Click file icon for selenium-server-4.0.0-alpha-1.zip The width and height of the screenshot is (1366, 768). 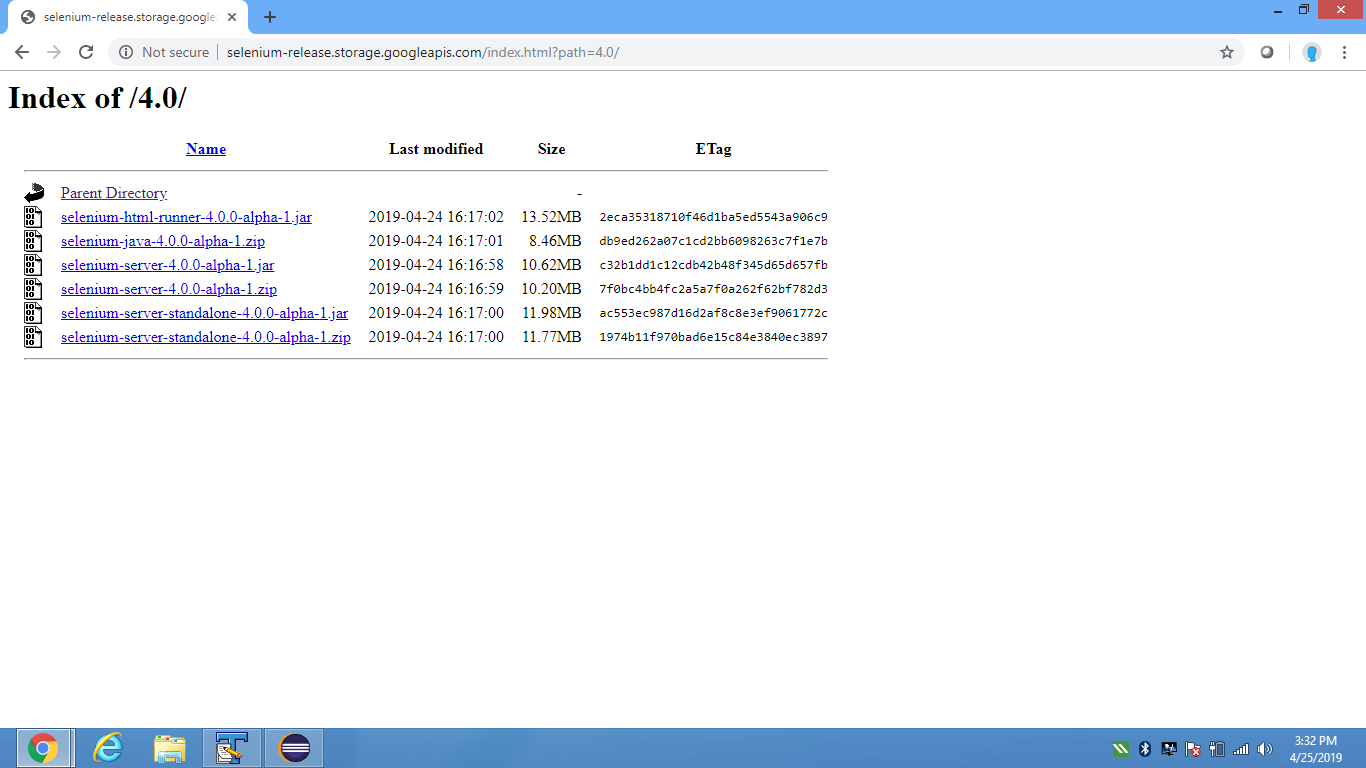pyautogui.click(x=34, y=289)
